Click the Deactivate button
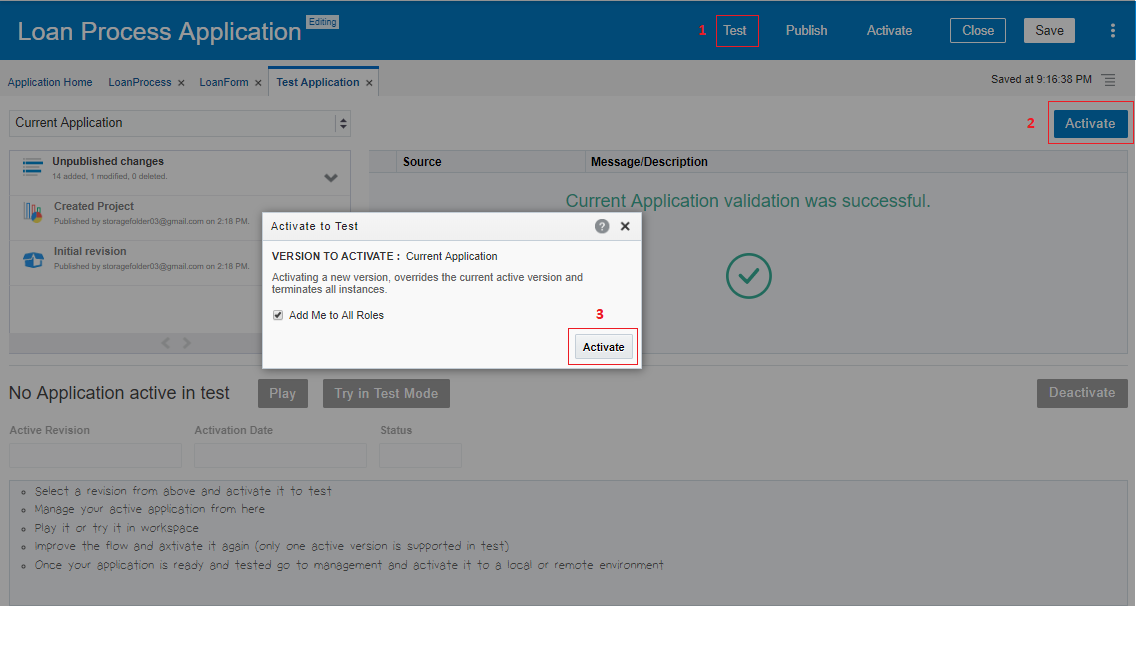 1082,393
